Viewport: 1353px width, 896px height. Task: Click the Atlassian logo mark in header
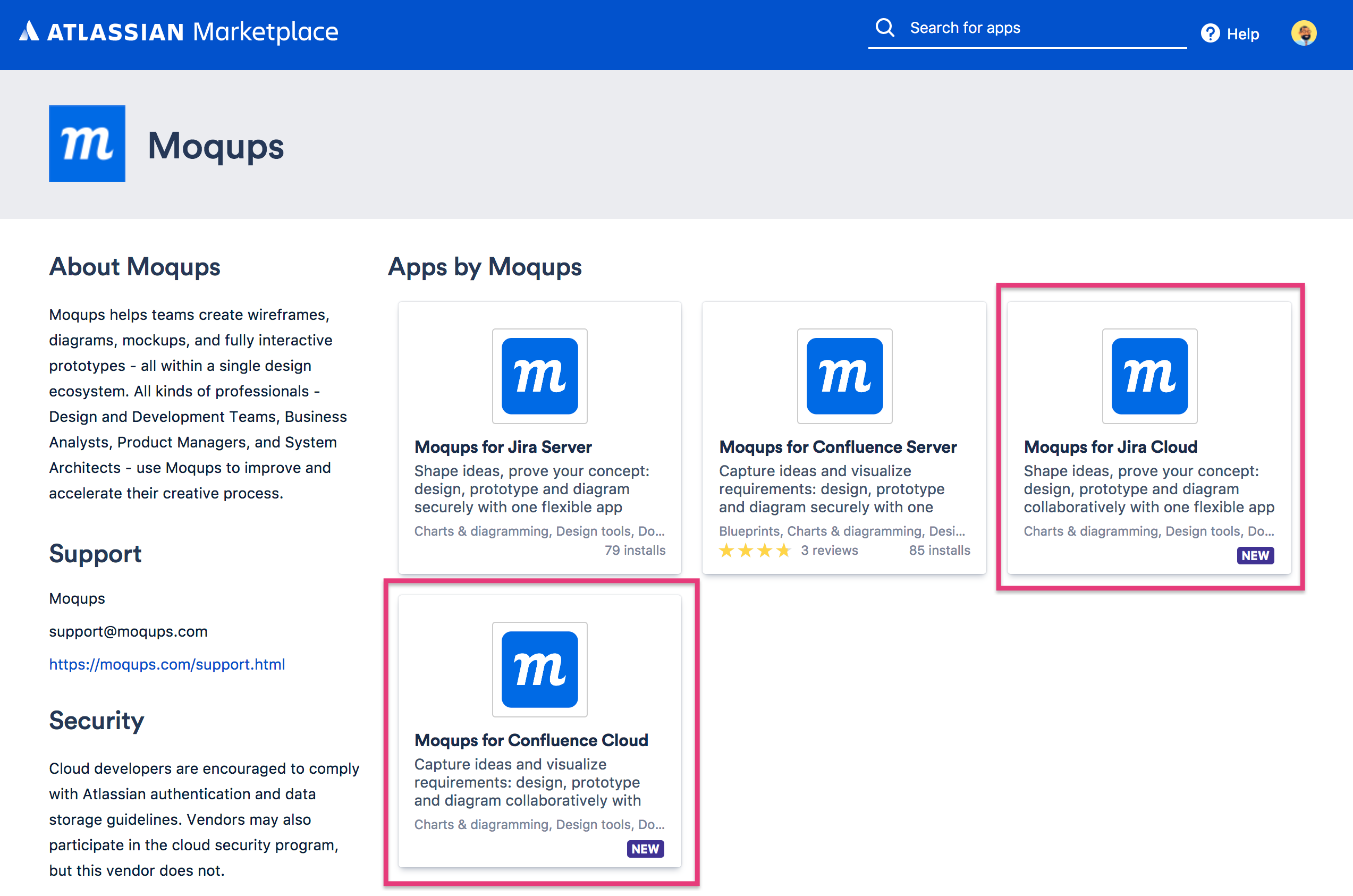29,31
